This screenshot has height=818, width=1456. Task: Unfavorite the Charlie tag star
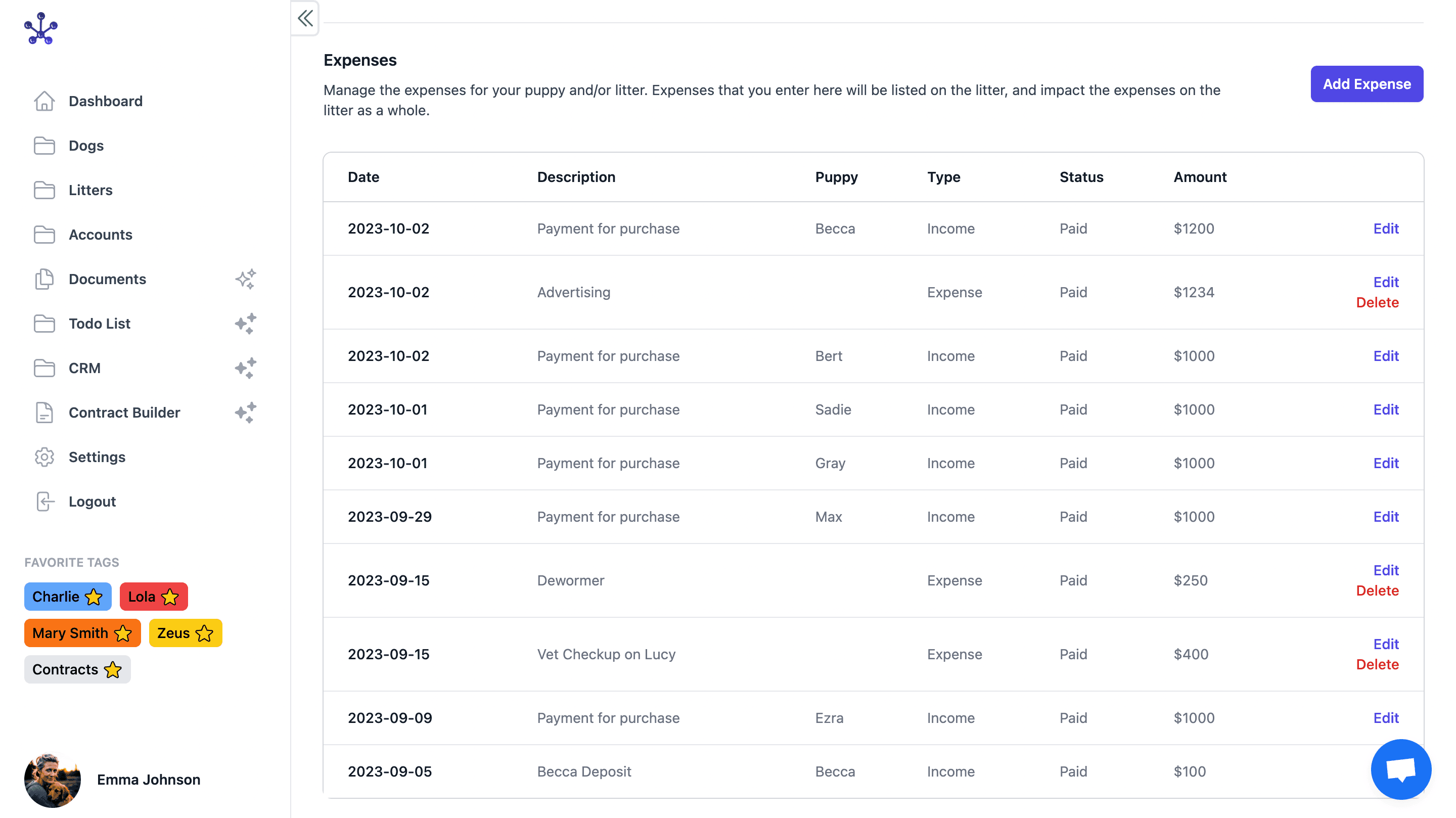tap(92, 597)
